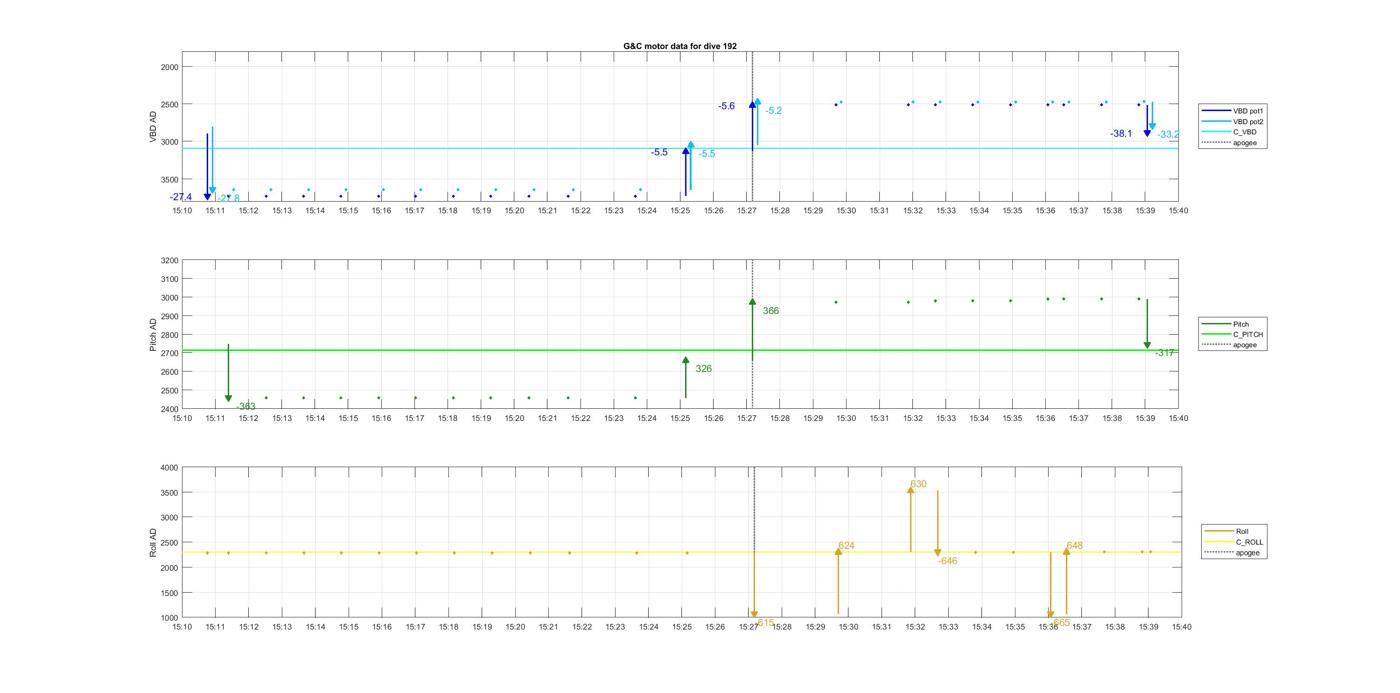Click the '15:40' x-tick under the VBD plot
Viewport: 1400px width, 693px height.
coord(1178,211)
